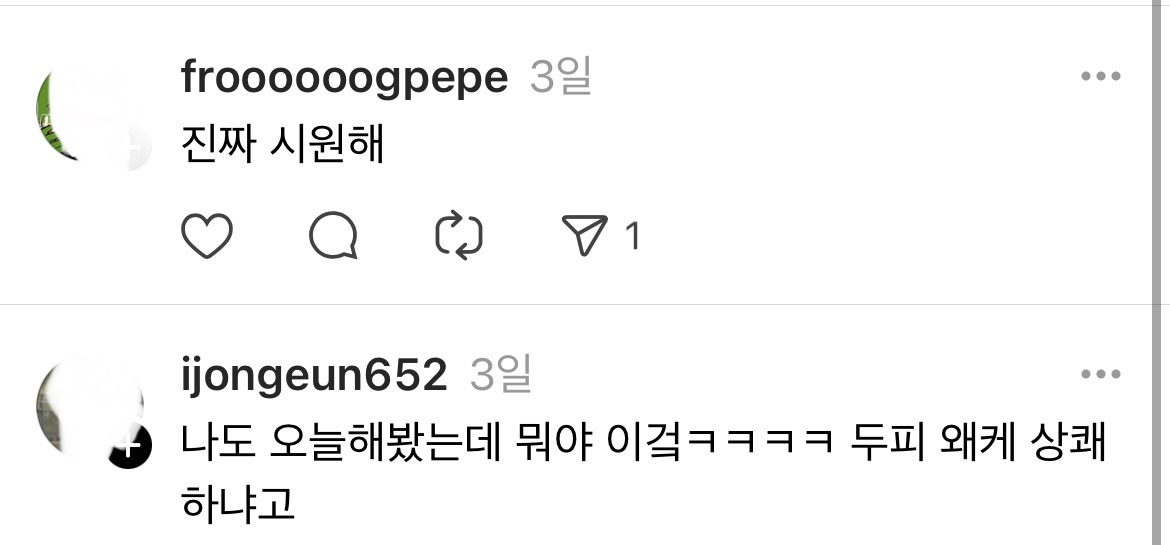Open the comment reading 진짜 시원해
Viewport: 1170px width, 545px height.
282,145
